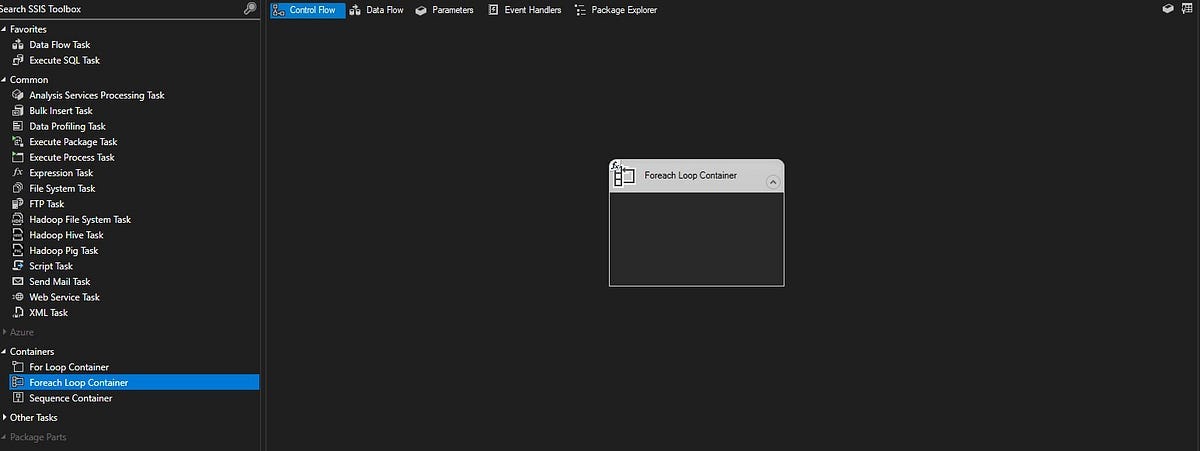This screenshot has height=451, width=1200.
Task: Select Hadoop File System Task label
Action: 80,219
